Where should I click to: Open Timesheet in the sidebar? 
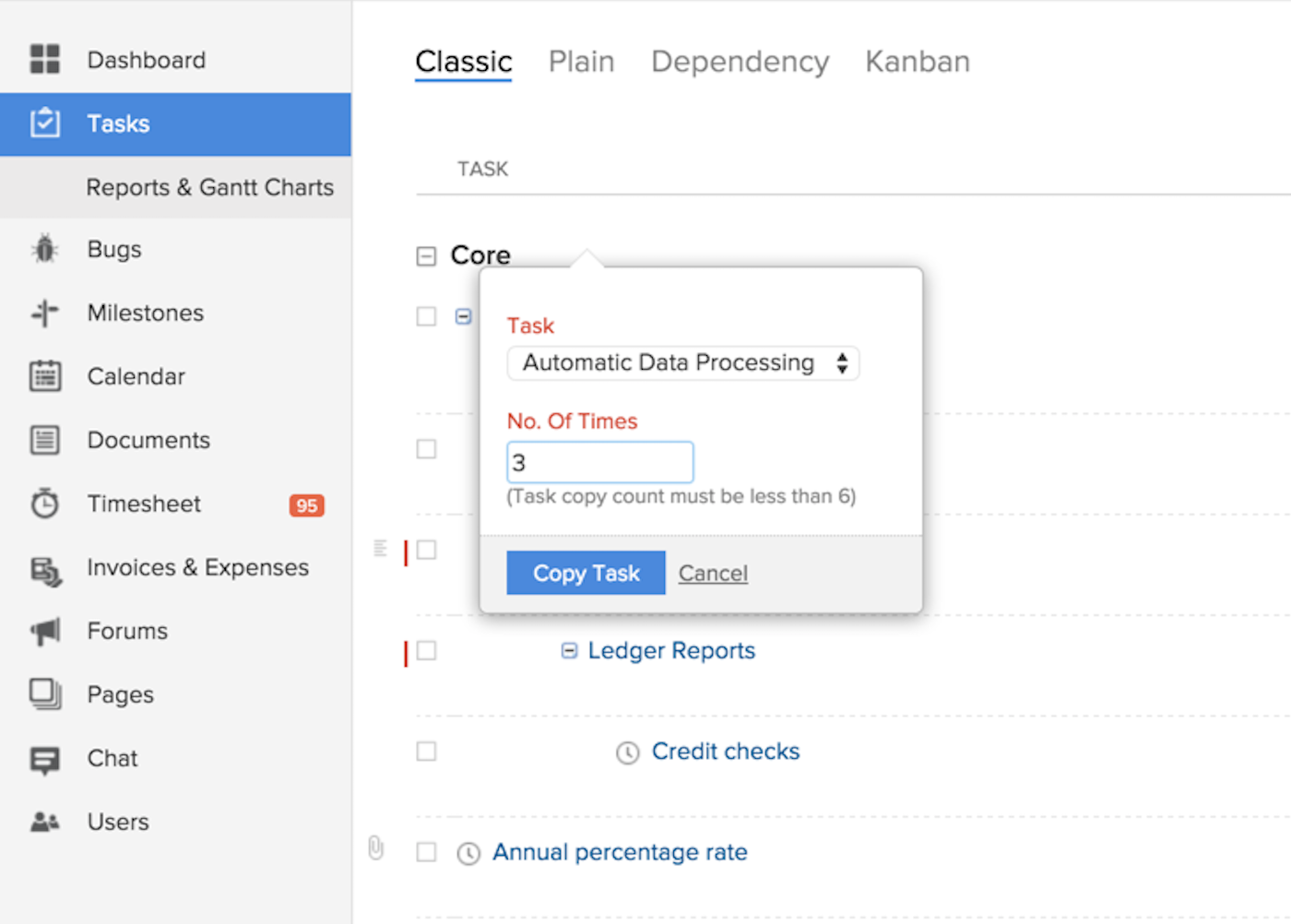[144, 503]
